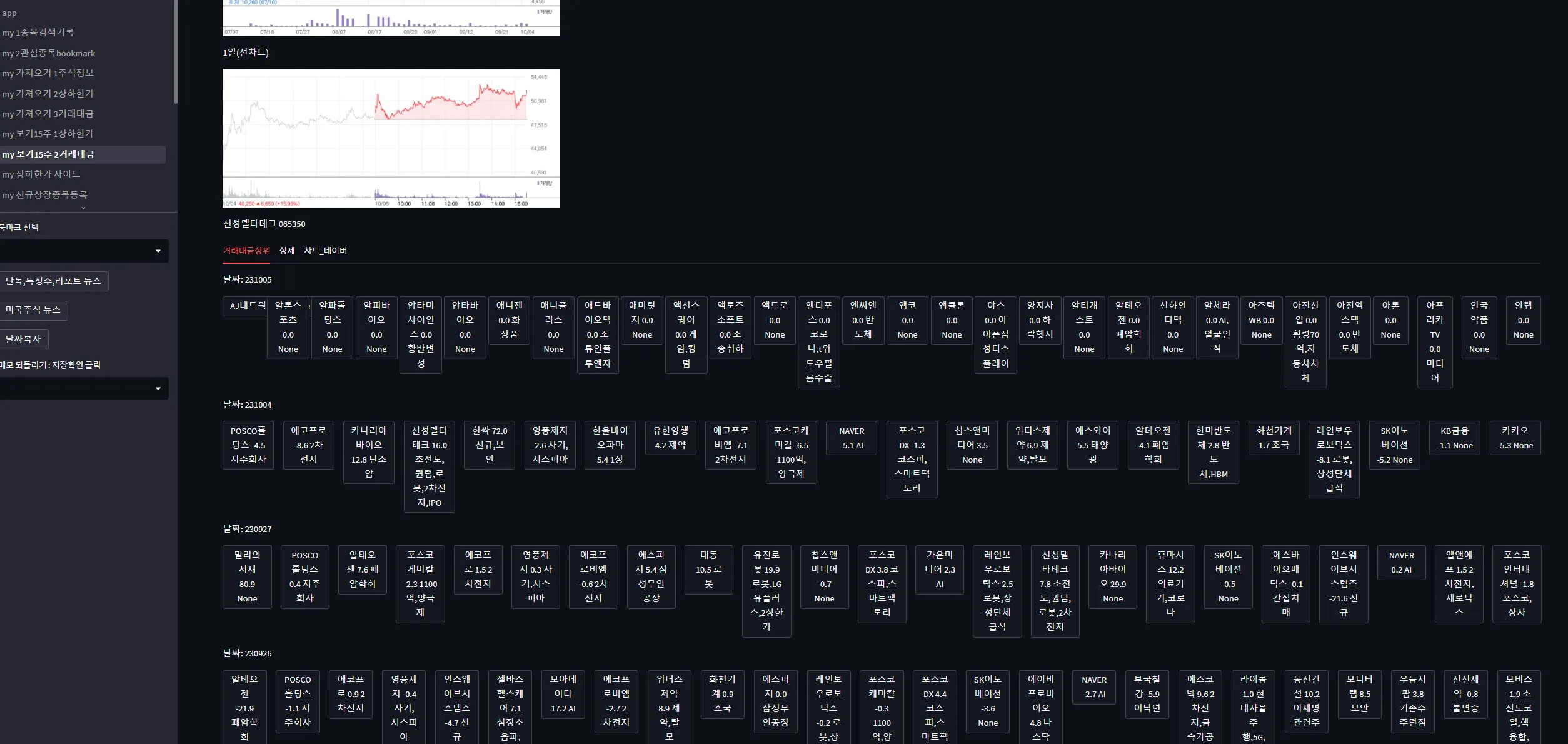
Task: Select 유한양행 4.2 제약 button
Action: coord(671,438)
